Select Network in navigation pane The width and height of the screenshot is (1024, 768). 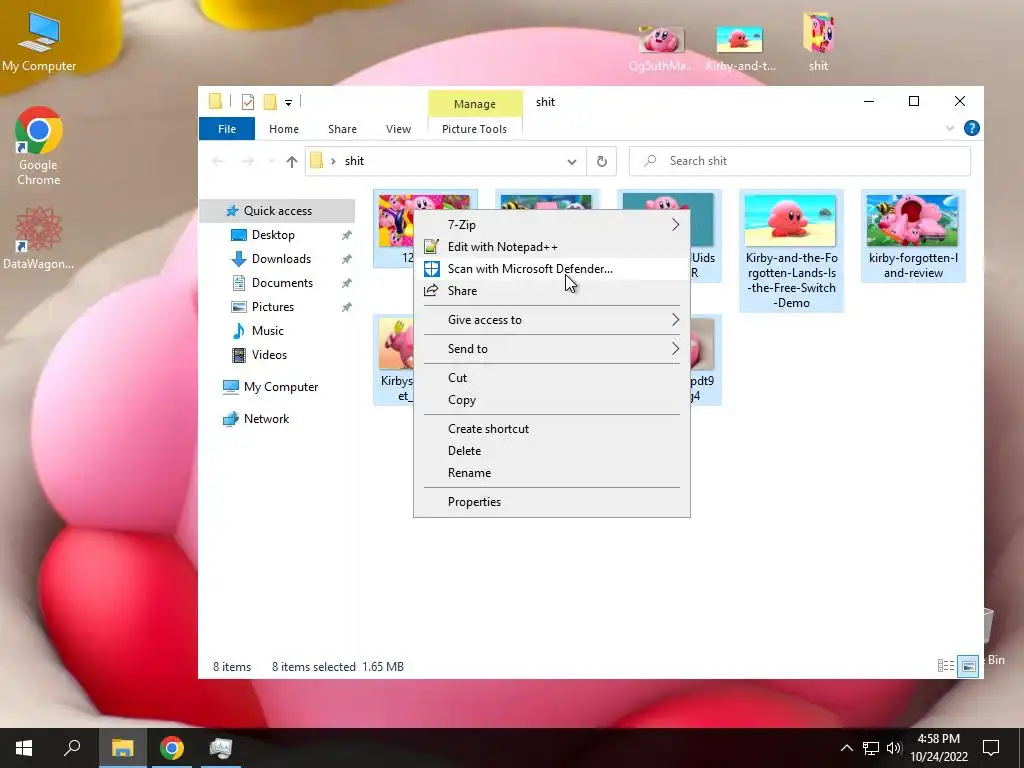point(266,419)
